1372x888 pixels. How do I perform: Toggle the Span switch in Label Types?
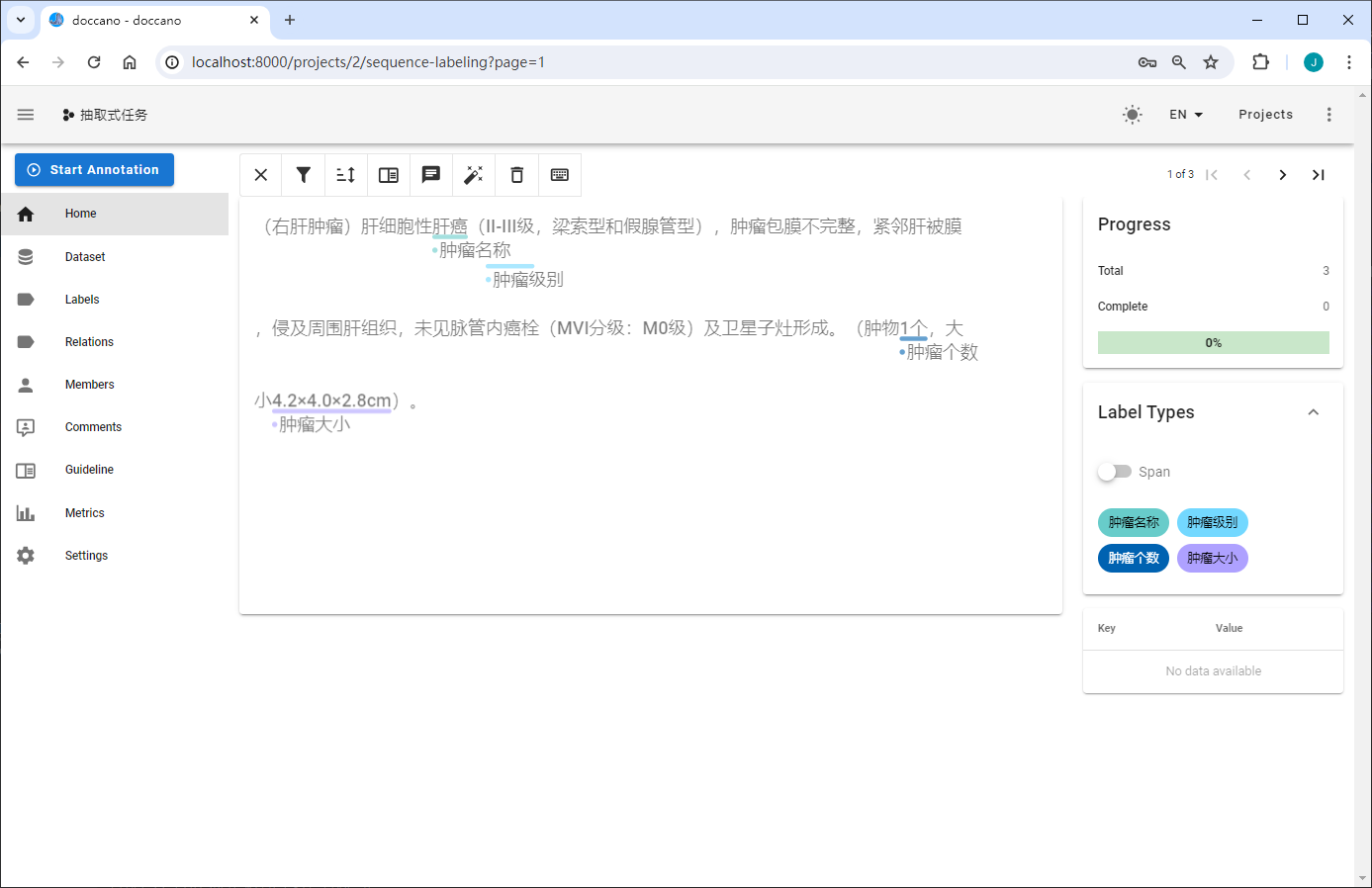click(x=1115, y=472)
